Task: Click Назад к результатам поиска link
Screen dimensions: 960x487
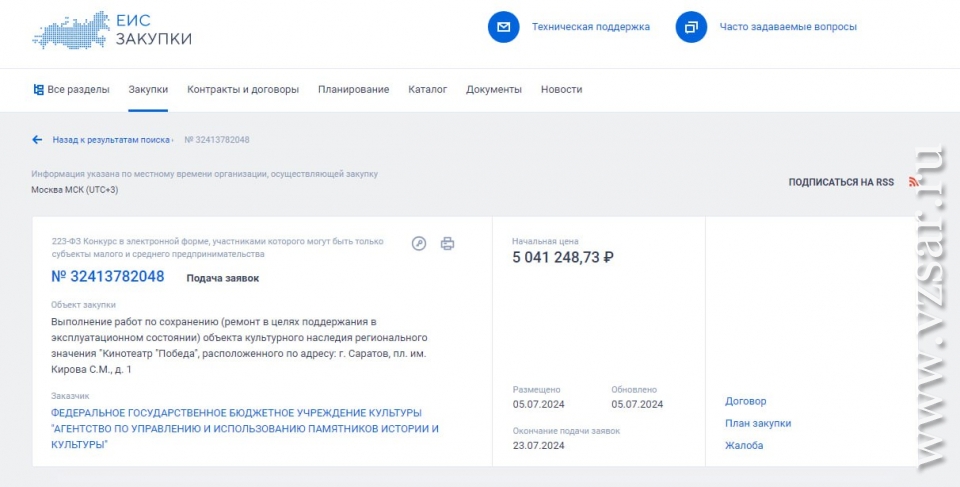Action: point(111,140)
